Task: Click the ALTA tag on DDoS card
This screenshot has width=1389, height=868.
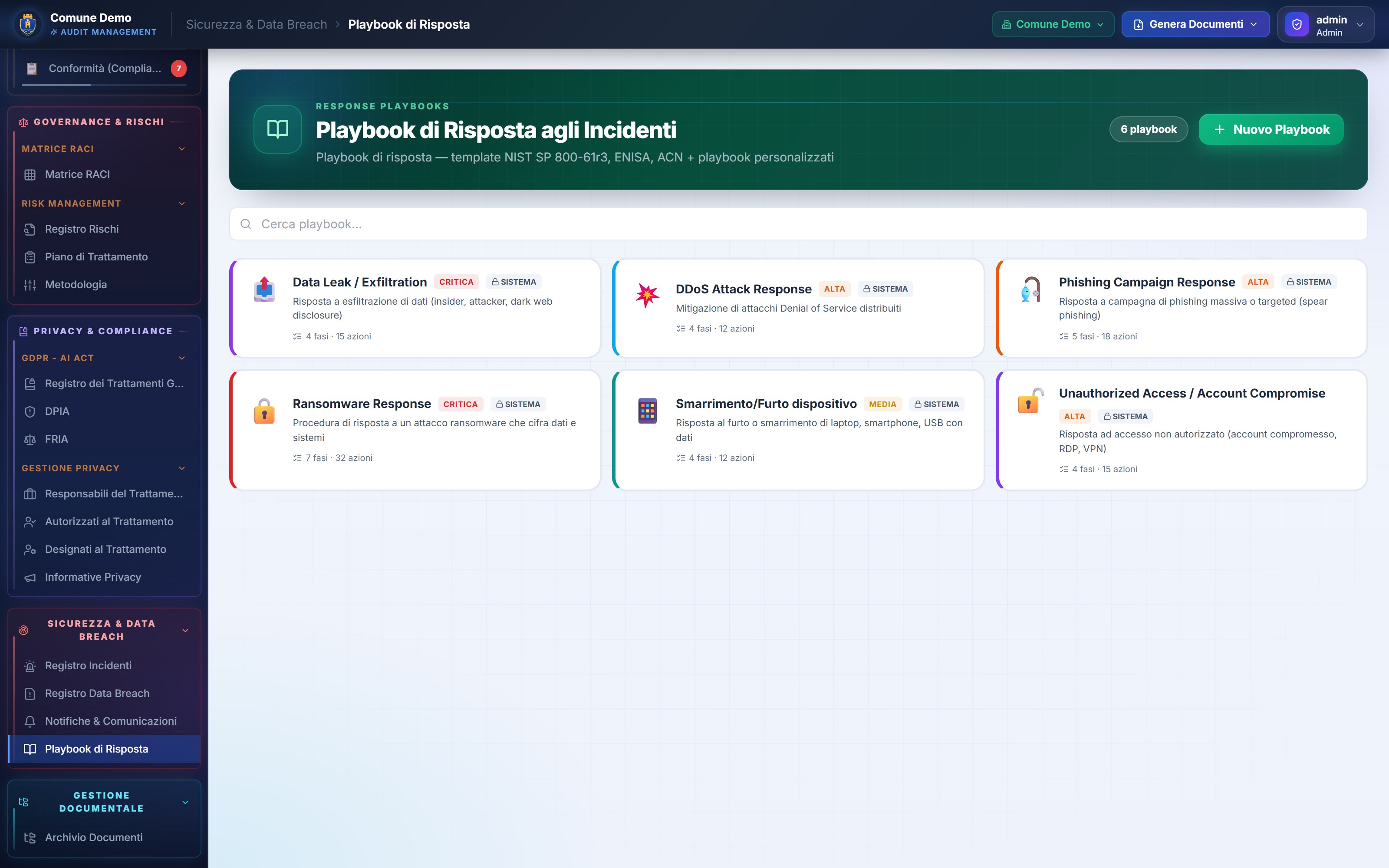Action: [x=835, y=289]
